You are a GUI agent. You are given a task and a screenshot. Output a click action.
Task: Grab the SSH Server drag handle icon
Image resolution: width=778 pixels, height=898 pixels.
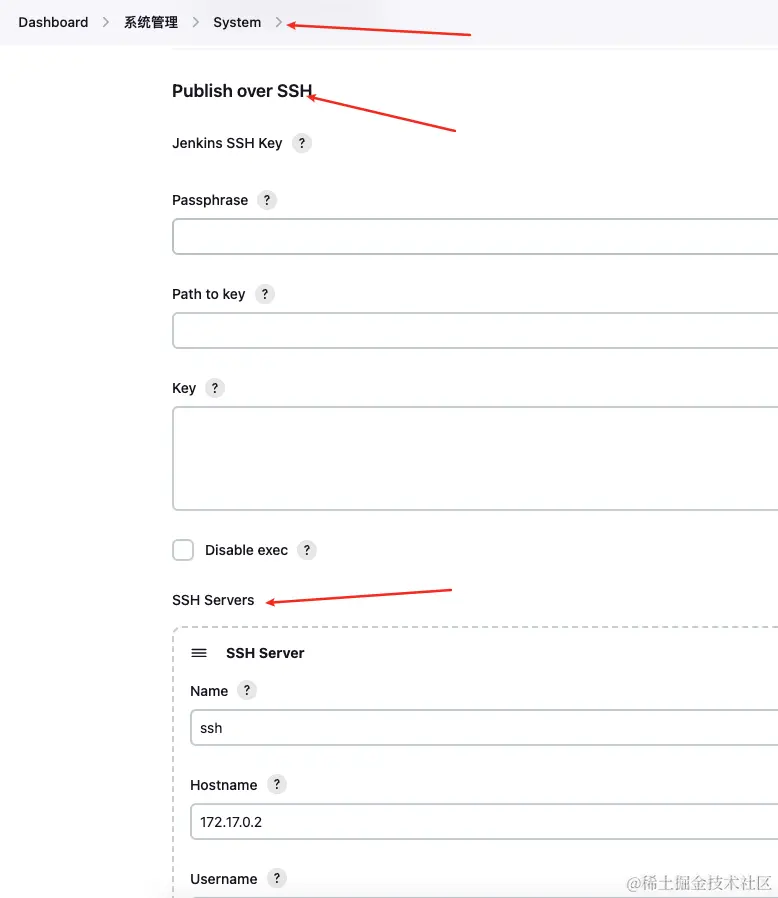pyautogui.click(x=199, y=653)
